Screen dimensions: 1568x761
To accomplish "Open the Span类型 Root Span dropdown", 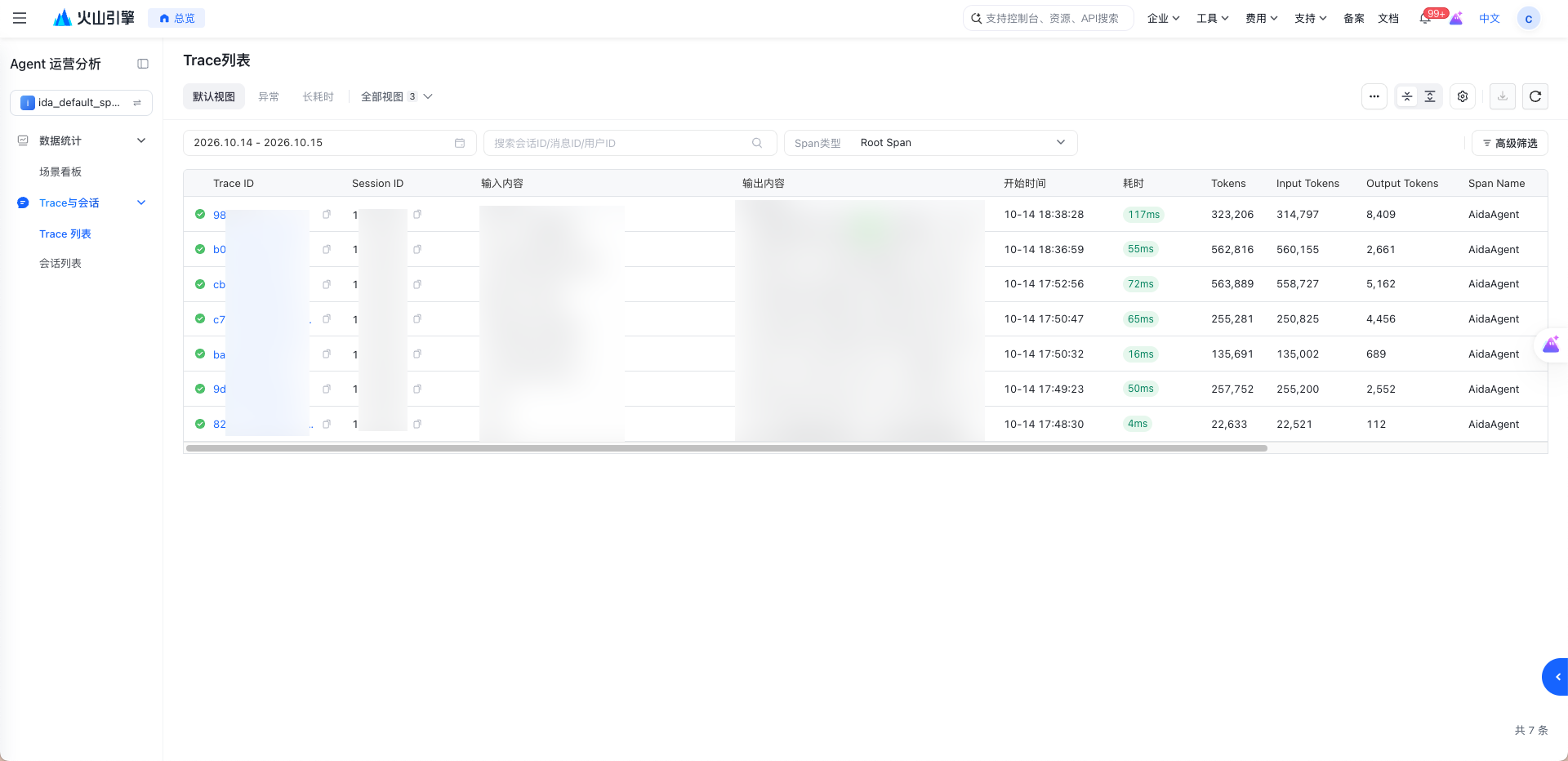I will tap(931, 143).
